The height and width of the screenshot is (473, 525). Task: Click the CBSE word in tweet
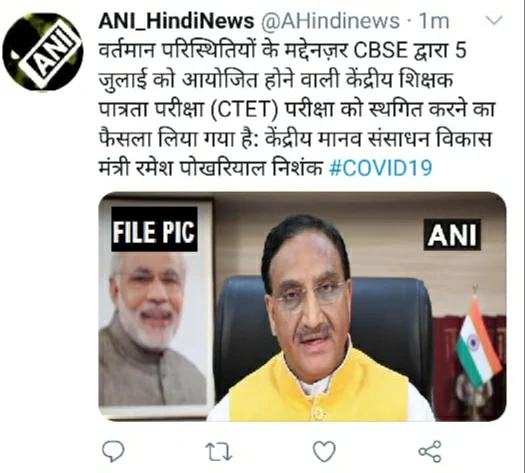[381, 51]
